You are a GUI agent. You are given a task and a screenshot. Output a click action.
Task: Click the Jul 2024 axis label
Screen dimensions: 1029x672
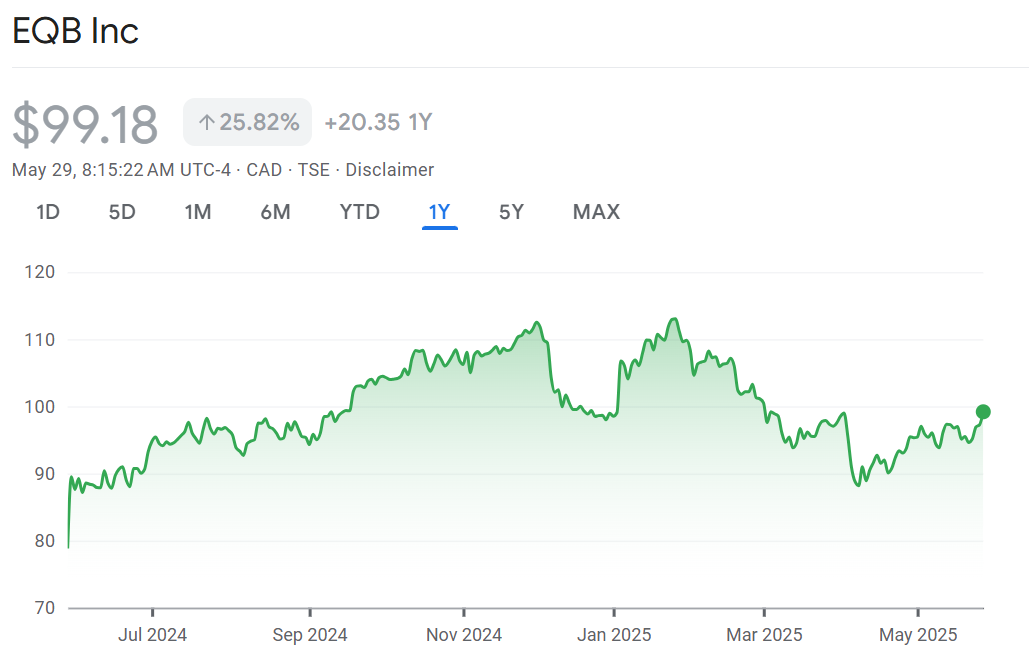(x=152, y=635)
